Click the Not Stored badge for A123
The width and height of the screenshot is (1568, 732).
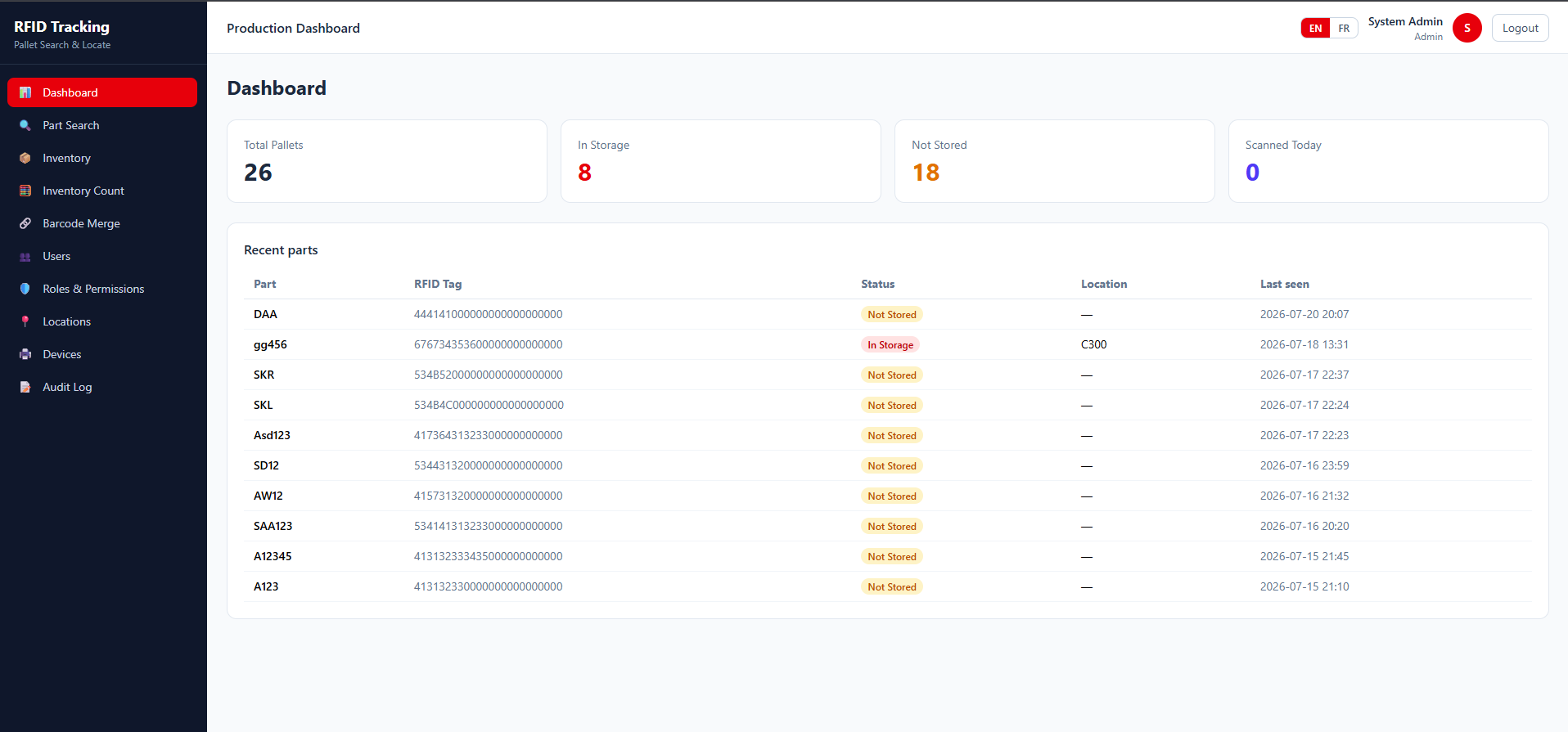[x=892, y=586]
